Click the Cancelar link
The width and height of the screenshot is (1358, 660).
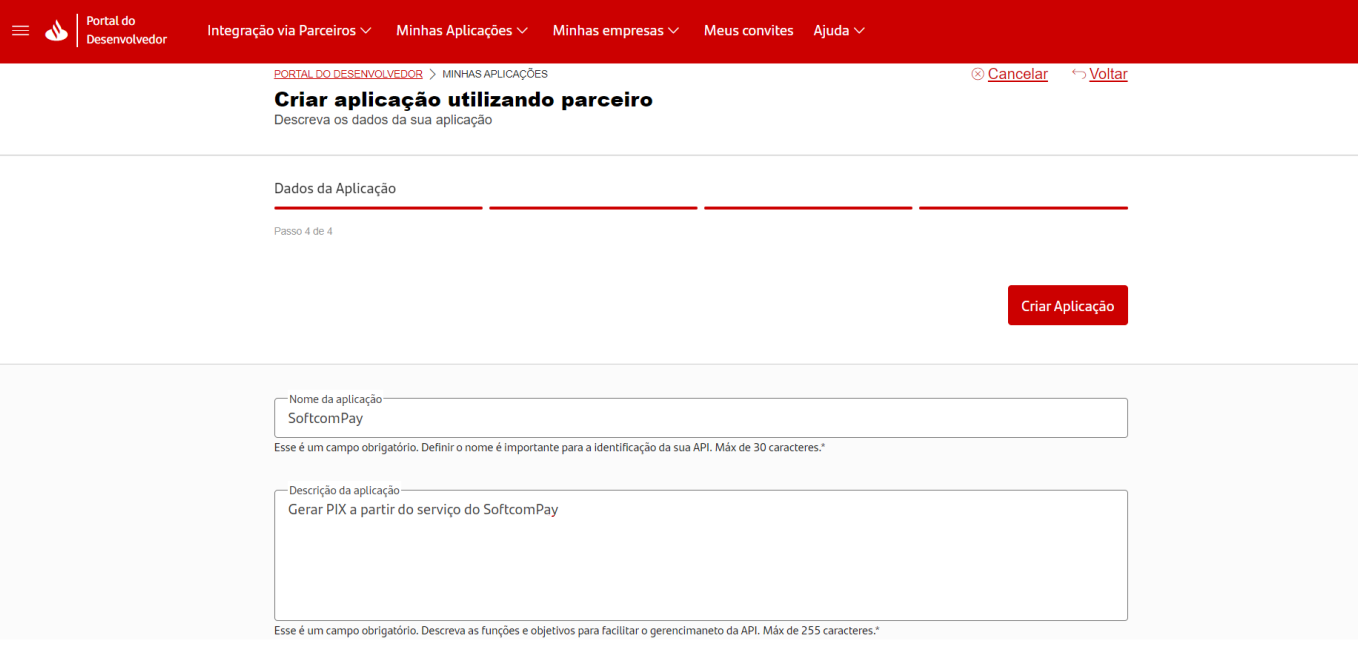tap(1017, 73)
